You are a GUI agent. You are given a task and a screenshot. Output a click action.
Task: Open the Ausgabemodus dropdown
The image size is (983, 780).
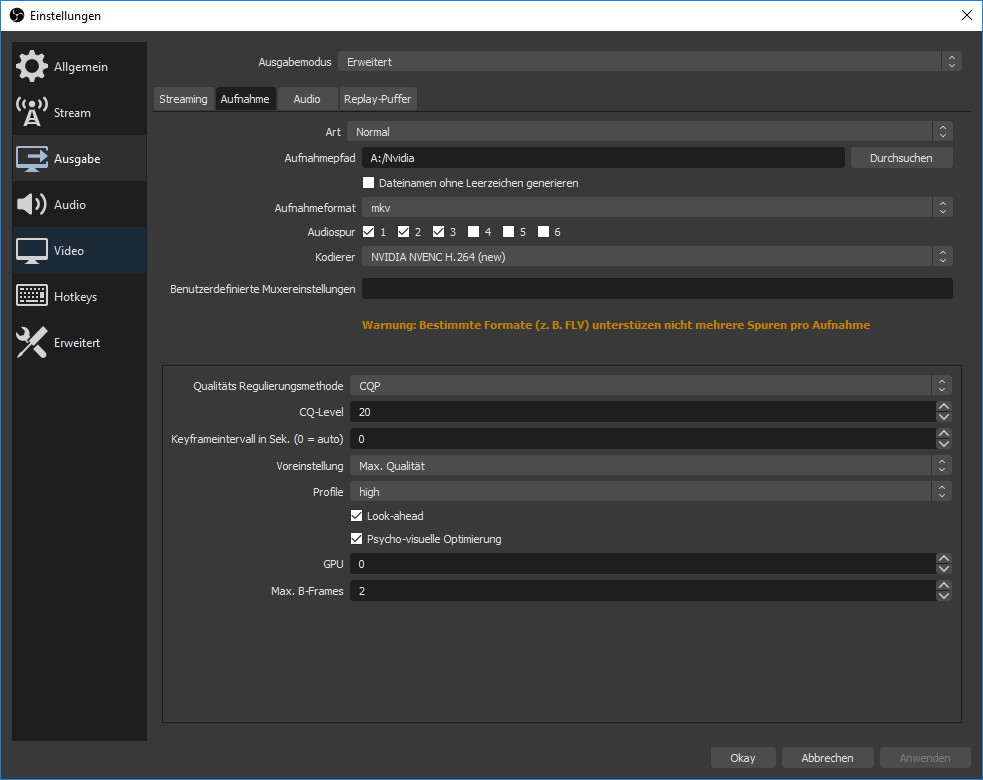pyautogui.click(x=649, y=61)
